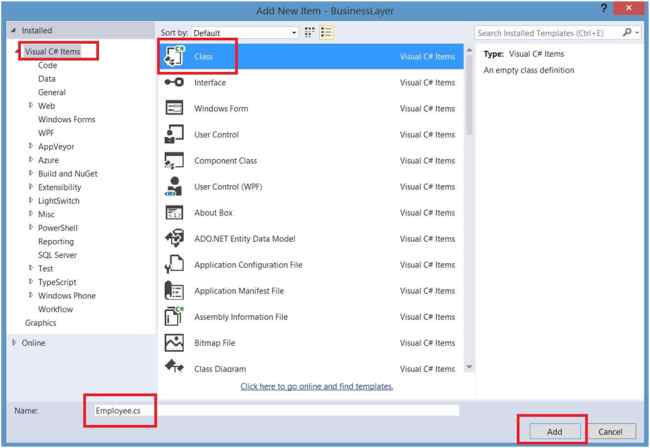Screen dimensions: 650x448
Task: Click the About Box template icon
Action: pos(174,213)
